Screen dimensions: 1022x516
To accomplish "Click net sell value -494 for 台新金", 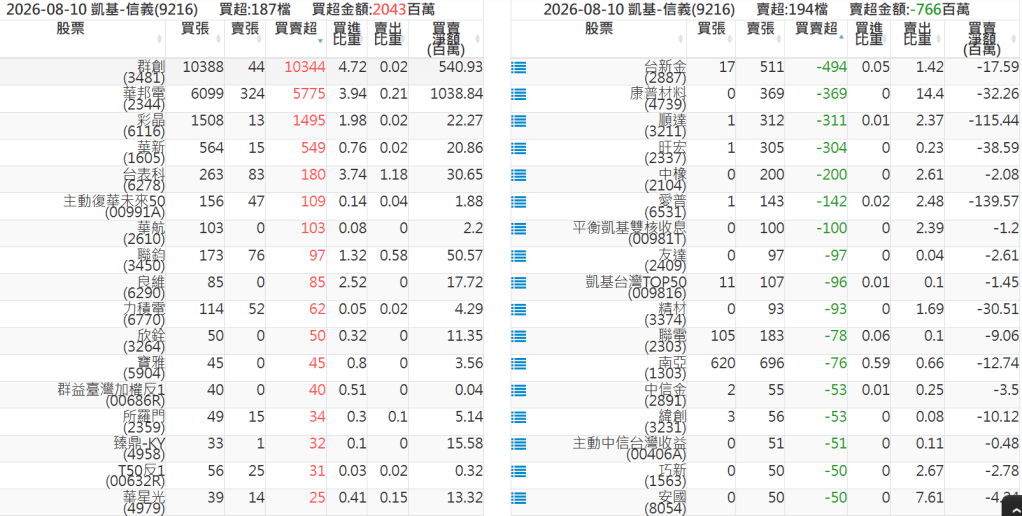I will click(830, 67).
